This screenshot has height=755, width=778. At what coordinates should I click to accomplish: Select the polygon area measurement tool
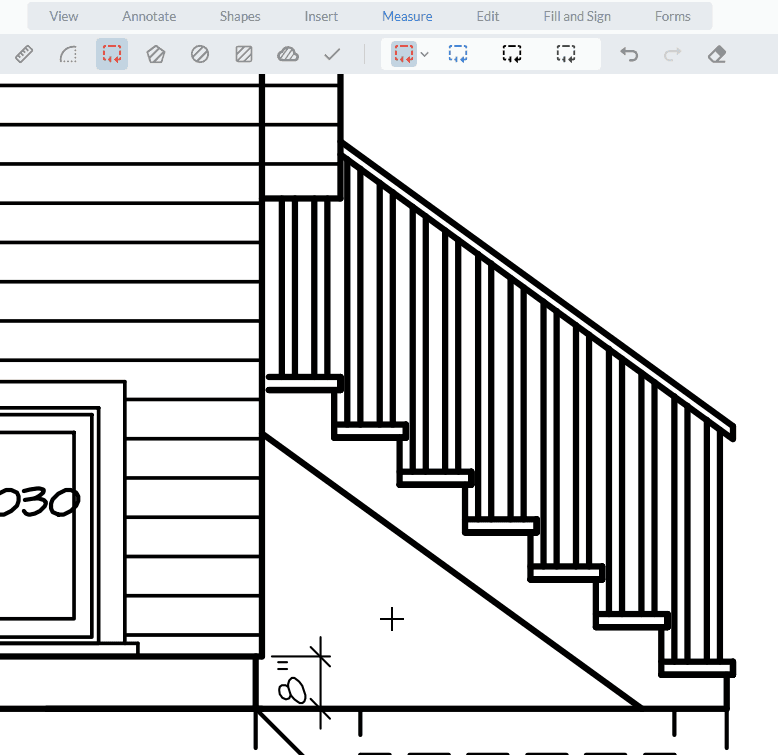tap(156, 54)
